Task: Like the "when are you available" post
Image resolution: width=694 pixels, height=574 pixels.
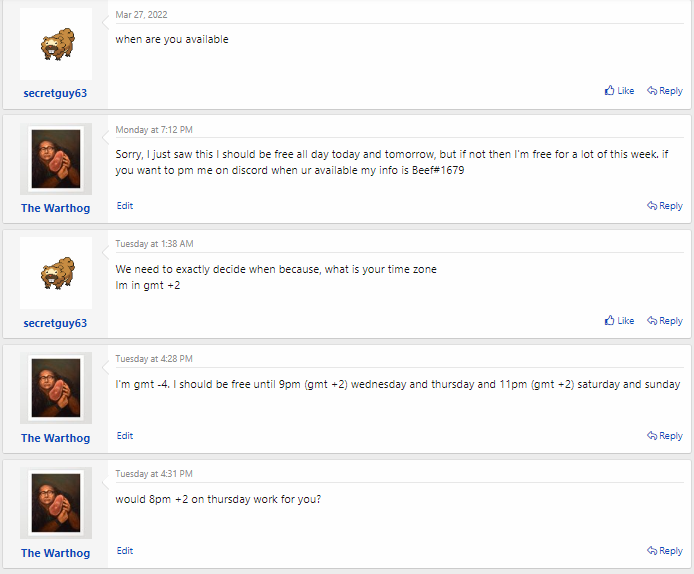Action: click(619, 91)
